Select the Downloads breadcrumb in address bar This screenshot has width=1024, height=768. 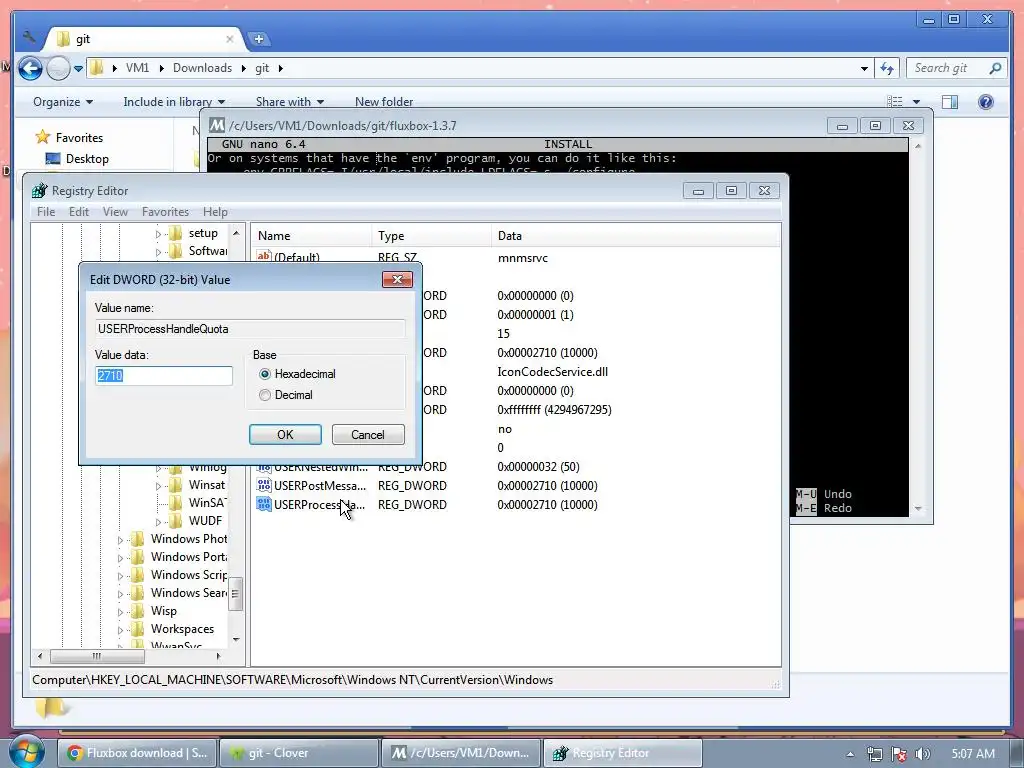(202, 68)
